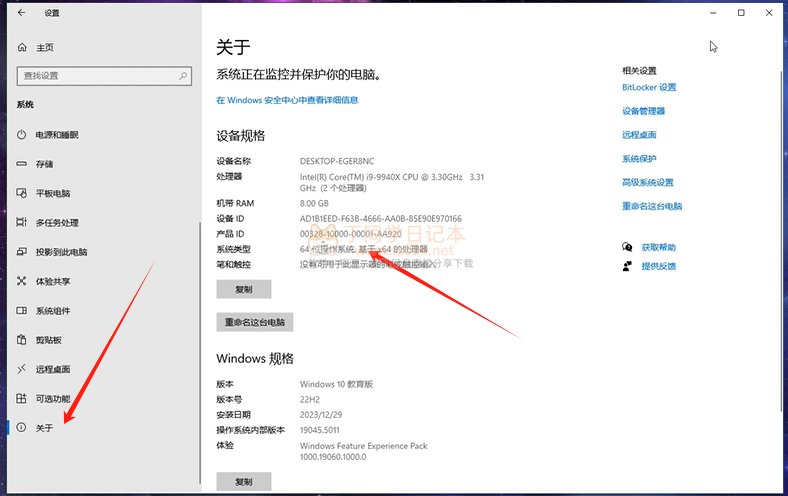Select the Windows 10 教育版 edition text
The width and height of the screenshot is (788, 496).
click(336, 384)
